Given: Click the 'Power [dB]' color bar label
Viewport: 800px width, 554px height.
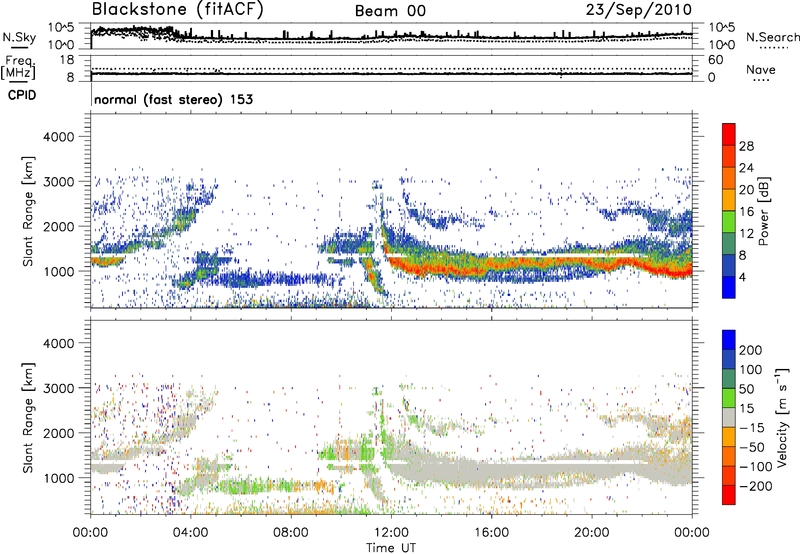Looking at the screenshot, I should pos(764,211).
